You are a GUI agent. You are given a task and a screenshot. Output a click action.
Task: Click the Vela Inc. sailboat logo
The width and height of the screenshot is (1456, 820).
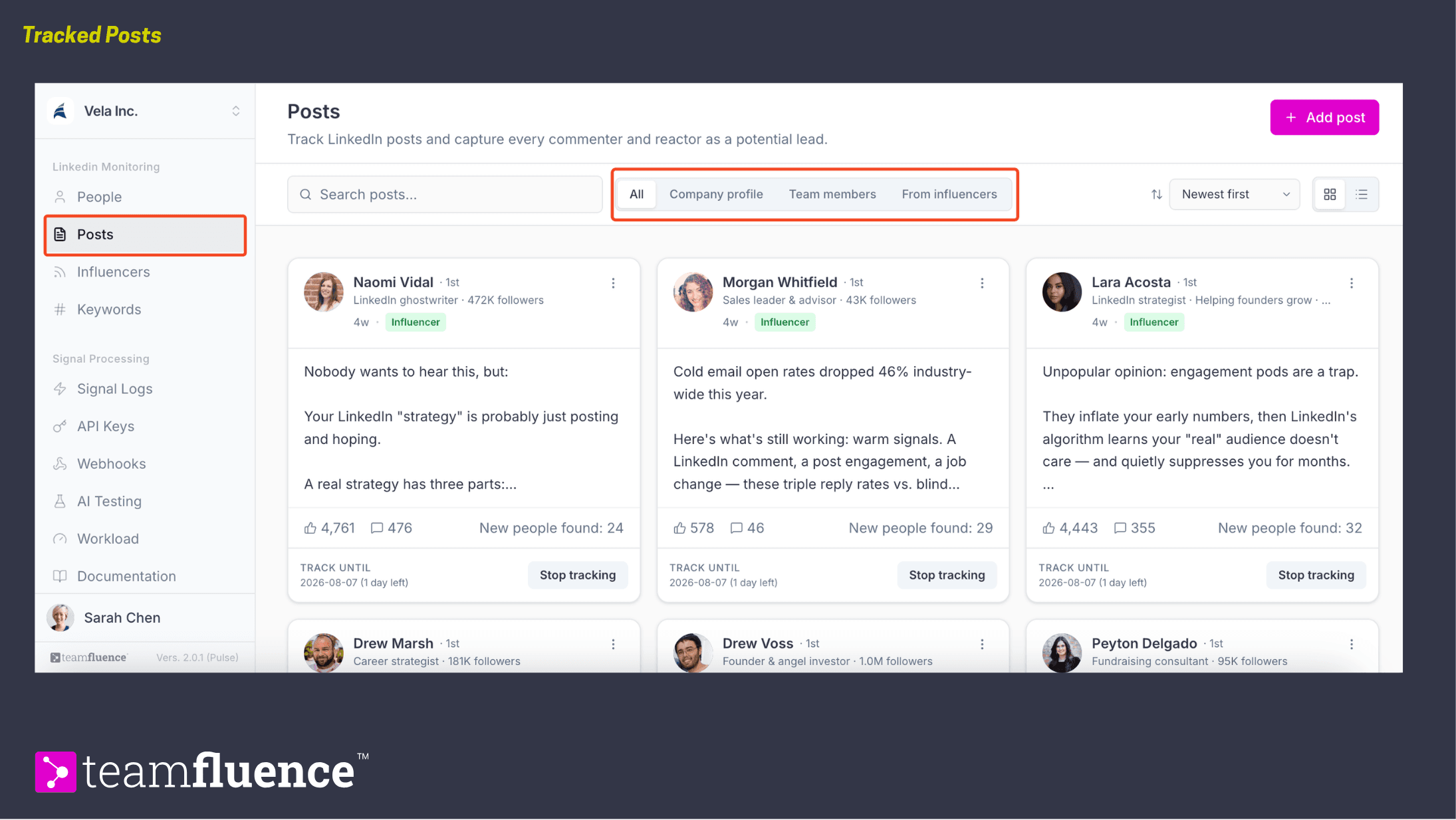61,111
